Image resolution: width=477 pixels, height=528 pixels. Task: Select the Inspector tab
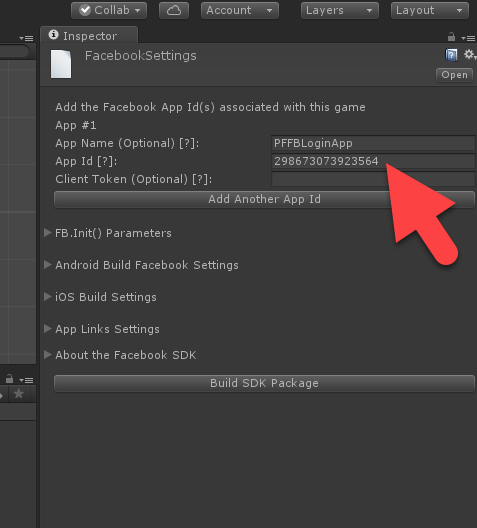89,35
